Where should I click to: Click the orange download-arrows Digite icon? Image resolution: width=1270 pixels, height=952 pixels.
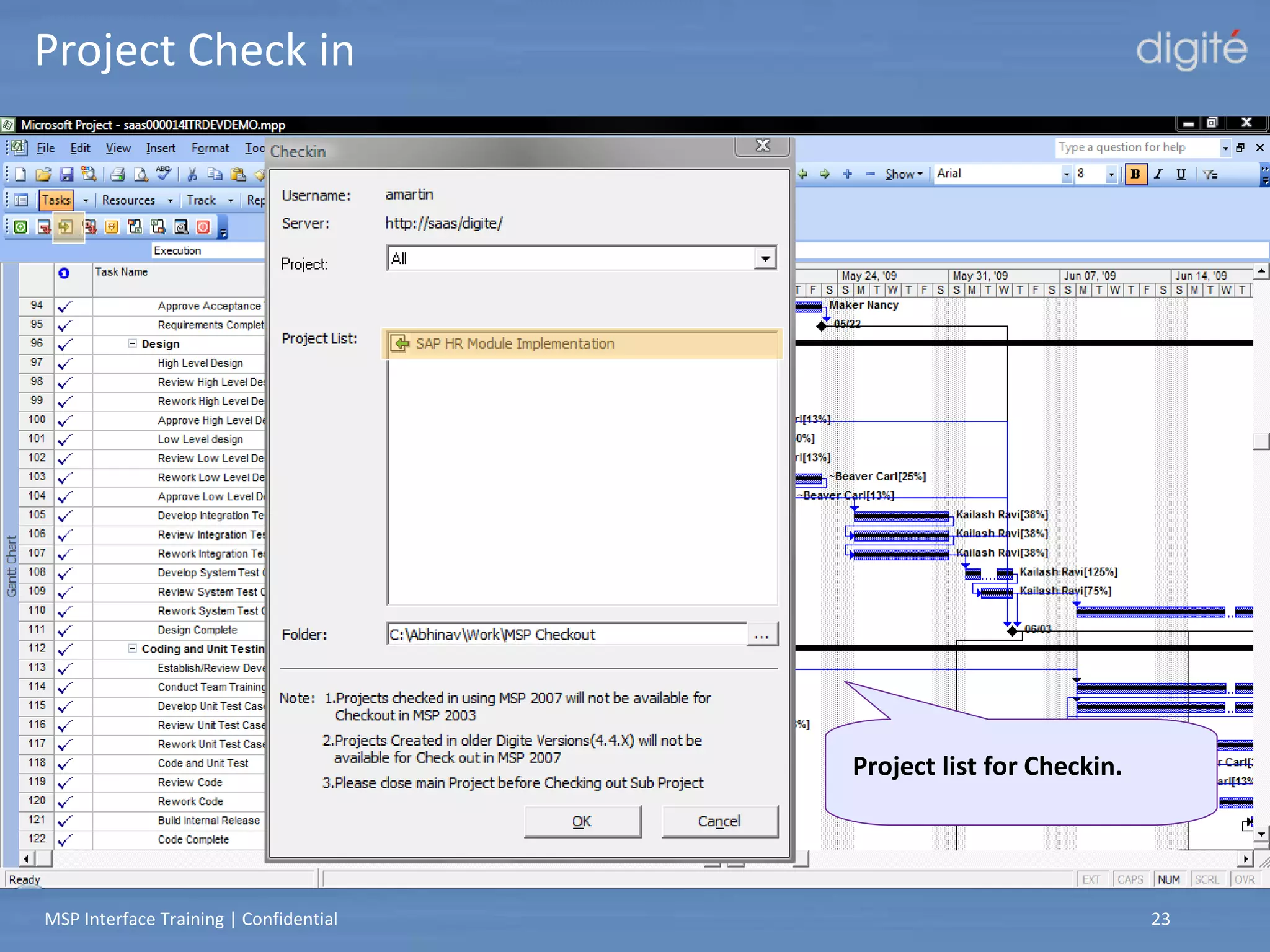112,227
